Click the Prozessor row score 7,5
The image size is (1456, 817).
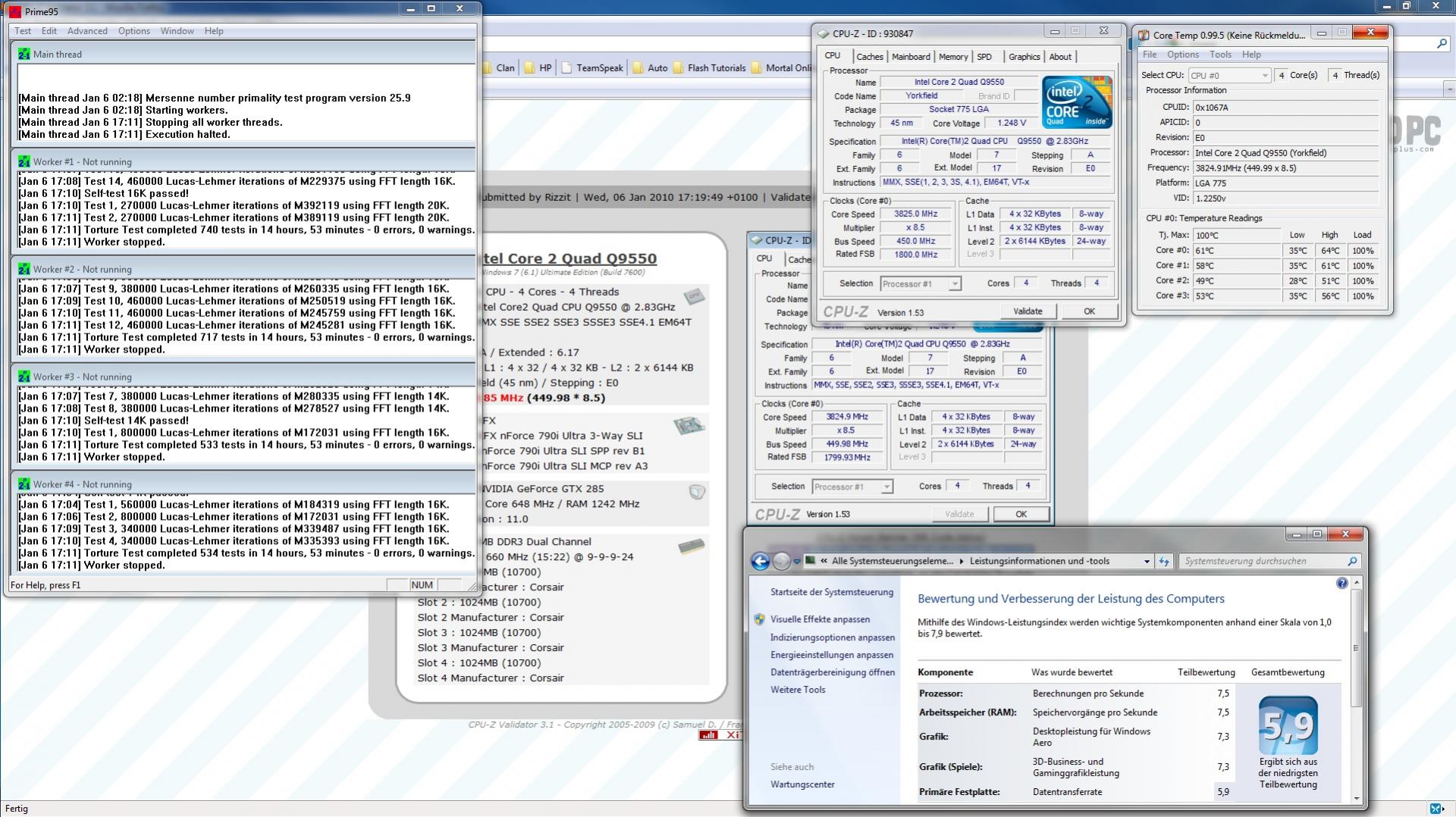click(x=1222, y=693)
